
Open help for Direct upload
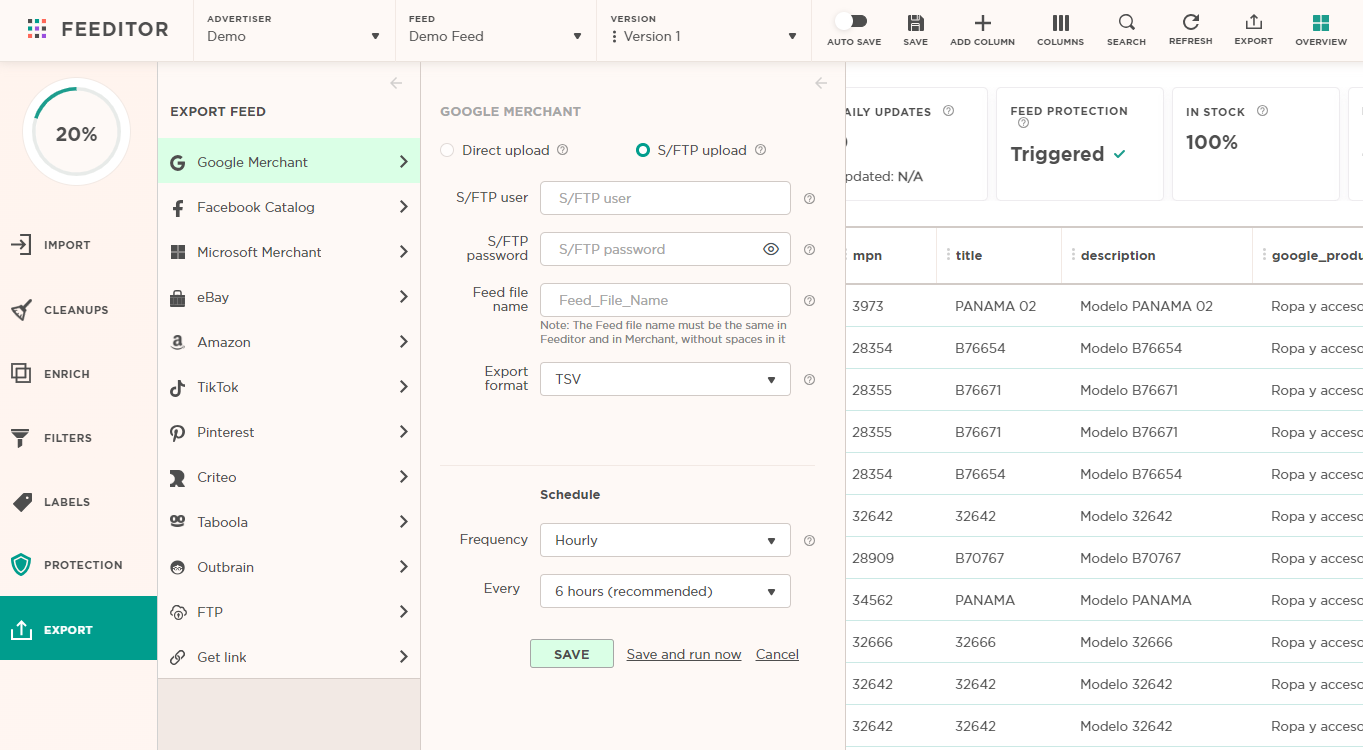click(x=562, y=150)
